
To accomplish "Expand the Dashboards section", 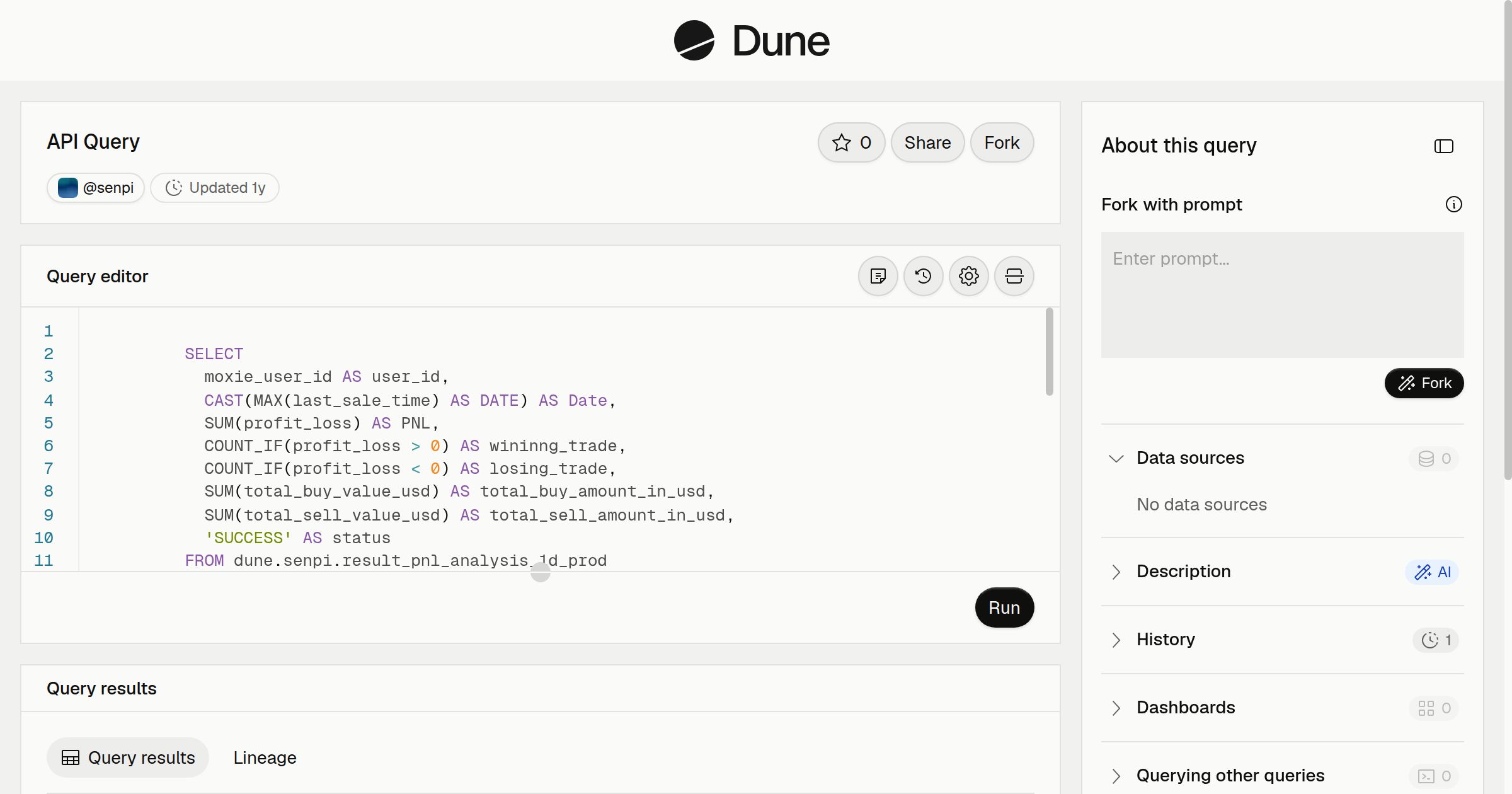I will tap(1116, 708).
